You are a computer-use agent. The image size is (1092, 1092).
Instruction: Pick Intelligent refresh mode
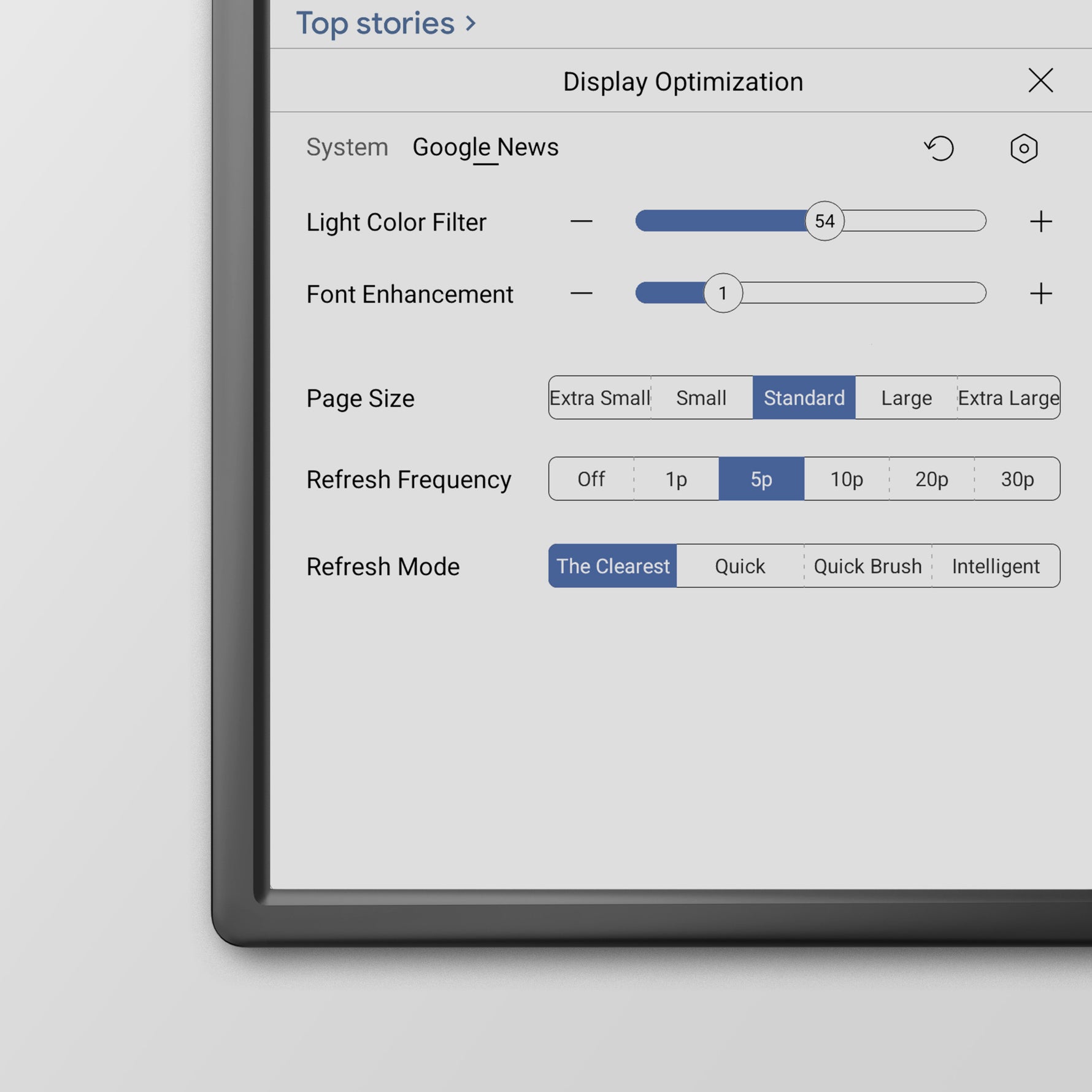point(995,566)
